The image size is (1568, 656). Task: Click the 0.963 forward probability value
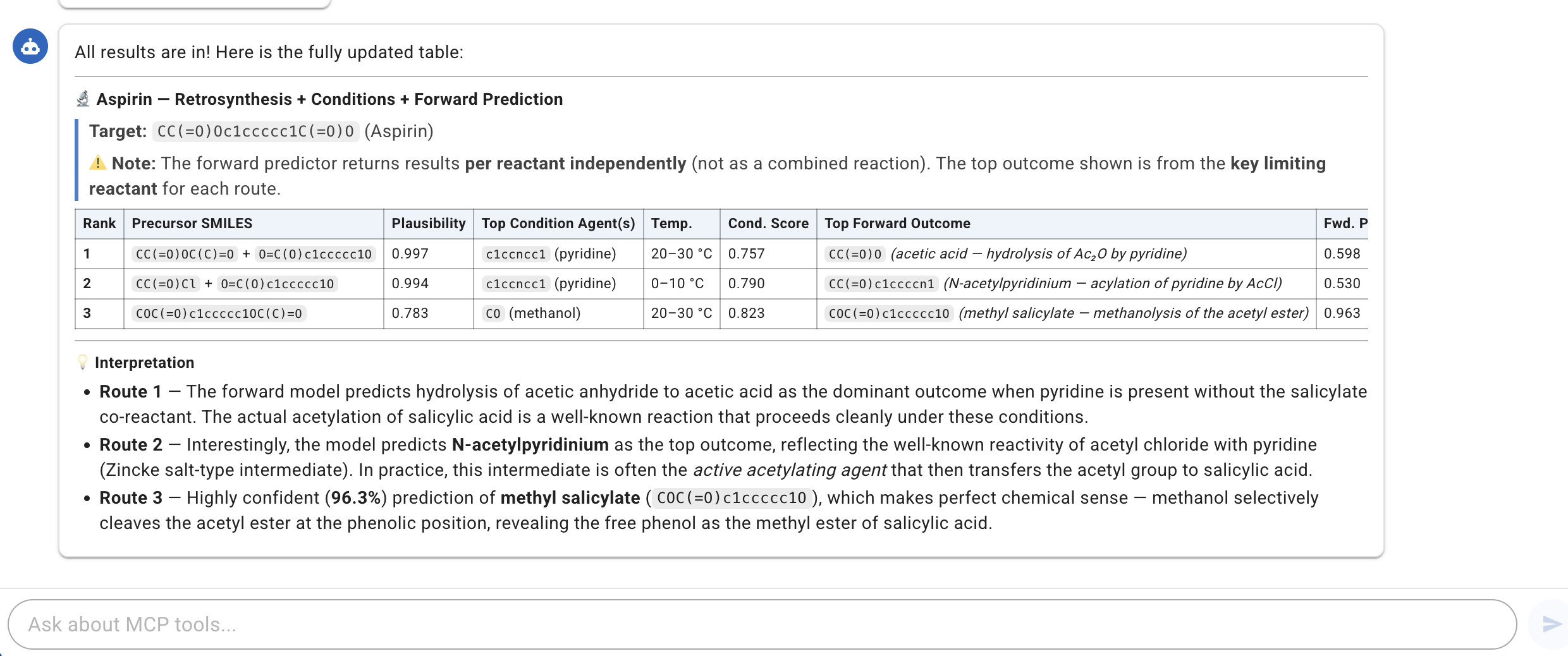(1342, 313)
